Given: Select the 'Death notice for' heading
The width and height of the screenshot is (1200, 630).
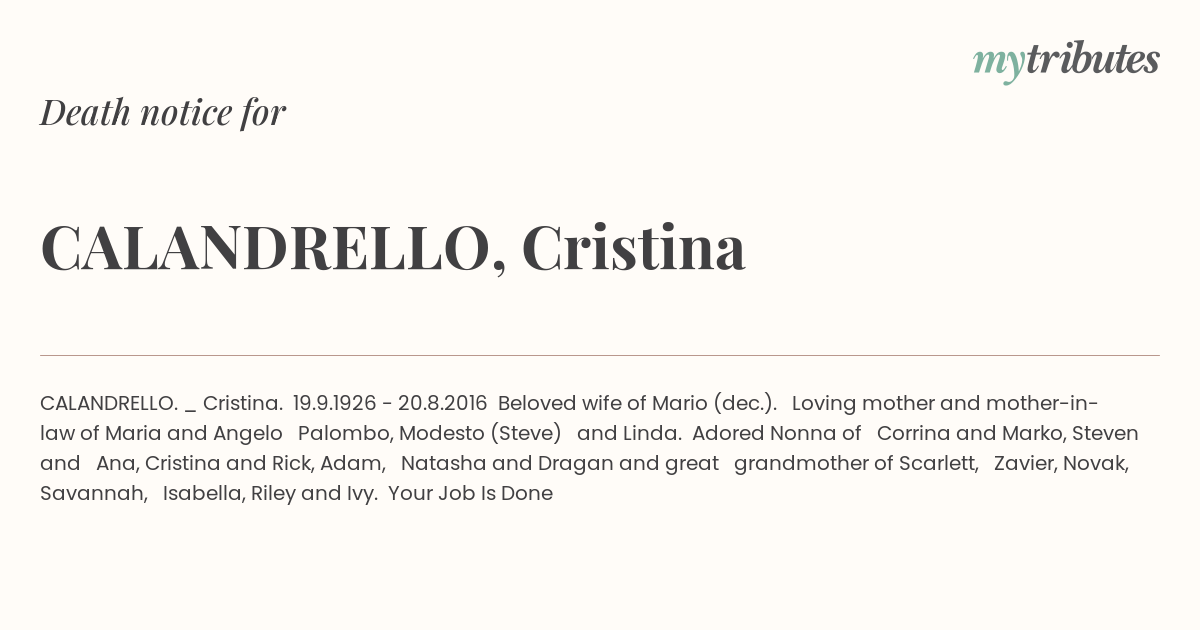Looking at the screenshot, I should click(163, 113).
